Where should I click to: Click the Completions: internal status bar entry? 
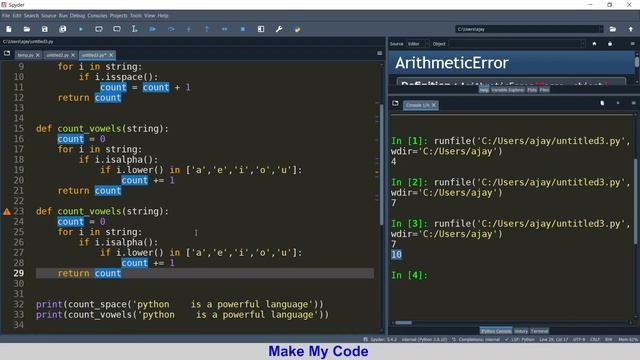pos(476,339)
